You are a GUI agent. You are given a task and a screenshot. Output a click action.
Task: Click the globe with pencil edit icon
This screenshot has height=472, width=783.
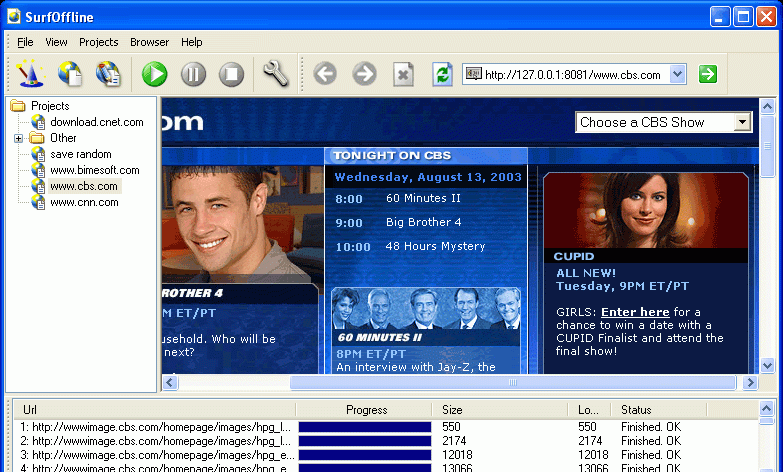[x=108, y=74]
